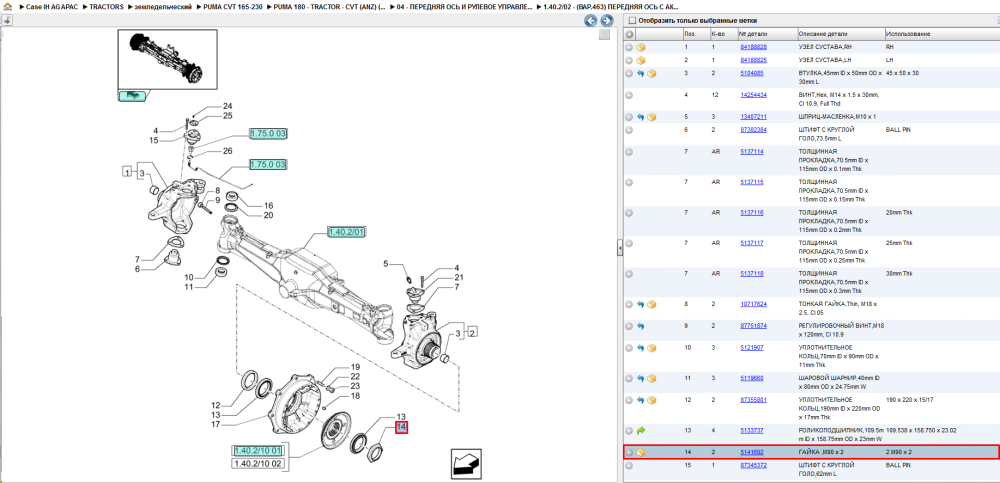Select callout 12 in the diagram
The width and height of the screenshot is (1000, 483).
point(216,405)
